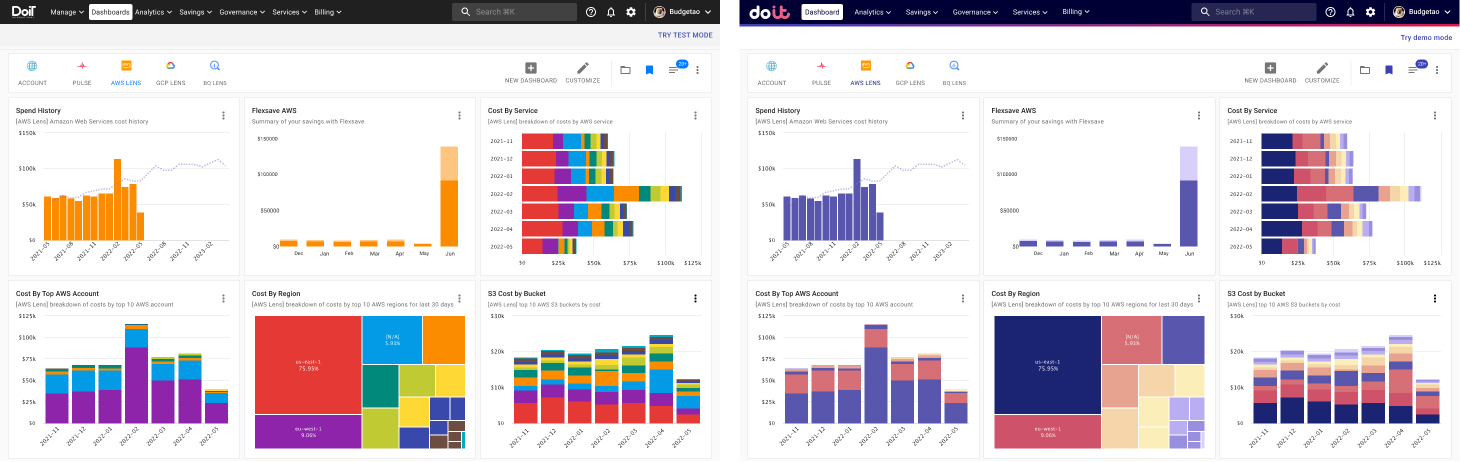Open three-dot toolbar menu in the orange dashboard

pyautogui.click(x=697, y=70)
